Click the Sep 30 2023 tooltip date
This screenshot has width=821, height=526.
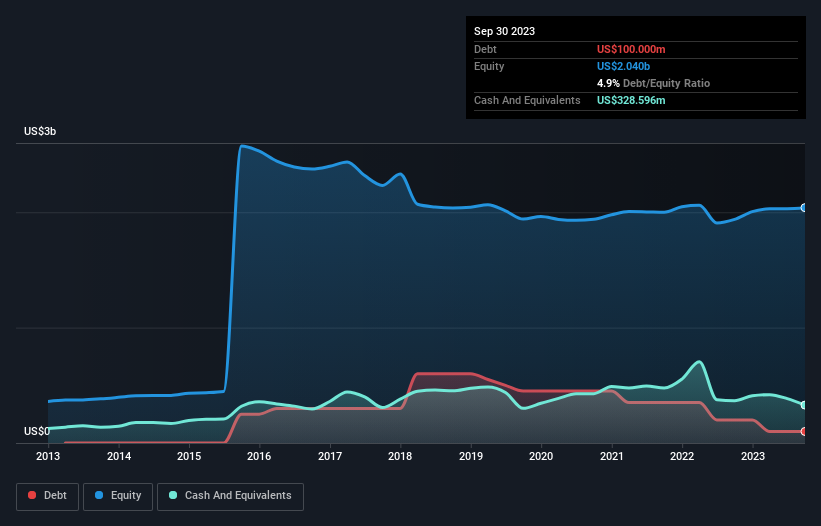click(504, 31)
